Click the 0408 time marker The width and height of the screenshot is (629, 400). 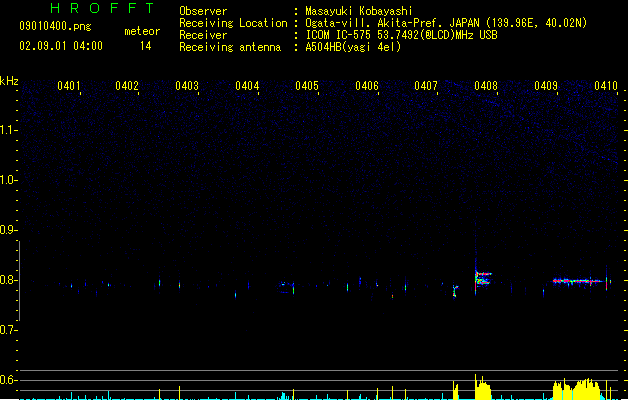[x=486, y=86]
